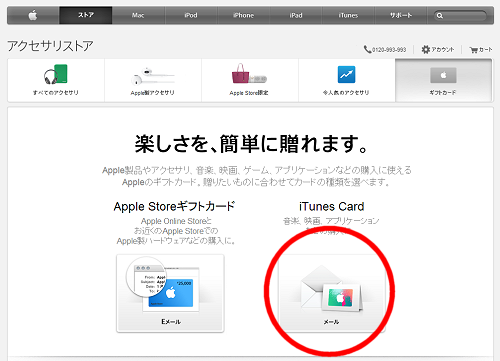Open the iPhone tab in the nav bar

(243, 15)
